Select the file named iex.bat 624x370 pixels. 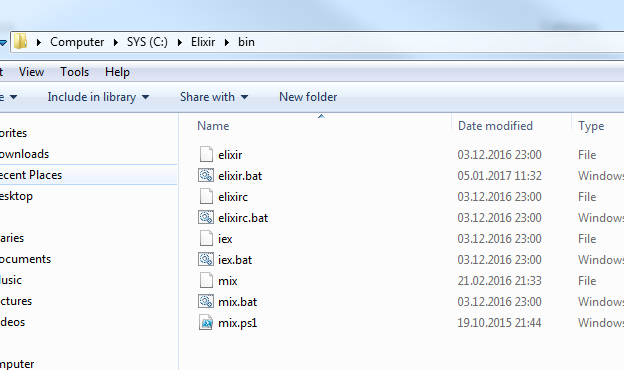tap(235, 260)
